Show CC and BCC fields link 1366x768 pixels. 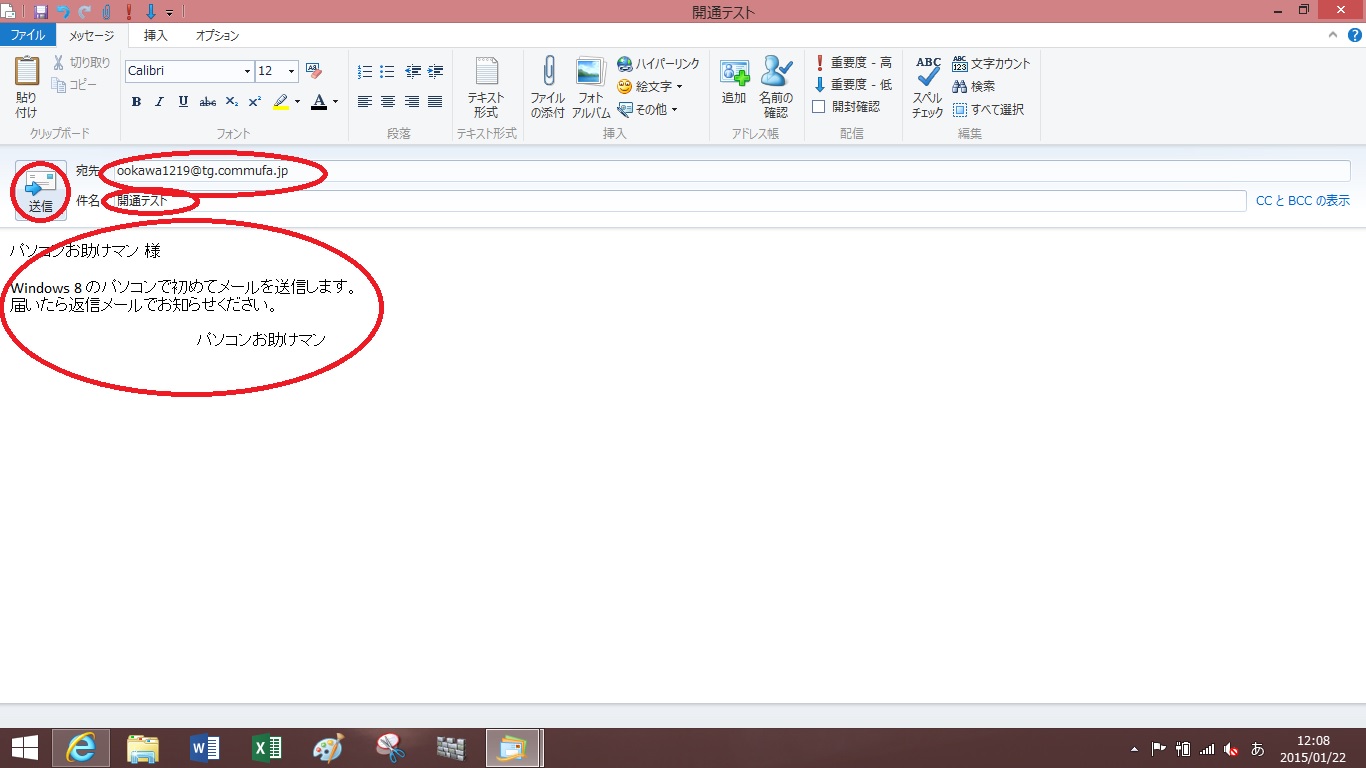[x=1303, y=201]
